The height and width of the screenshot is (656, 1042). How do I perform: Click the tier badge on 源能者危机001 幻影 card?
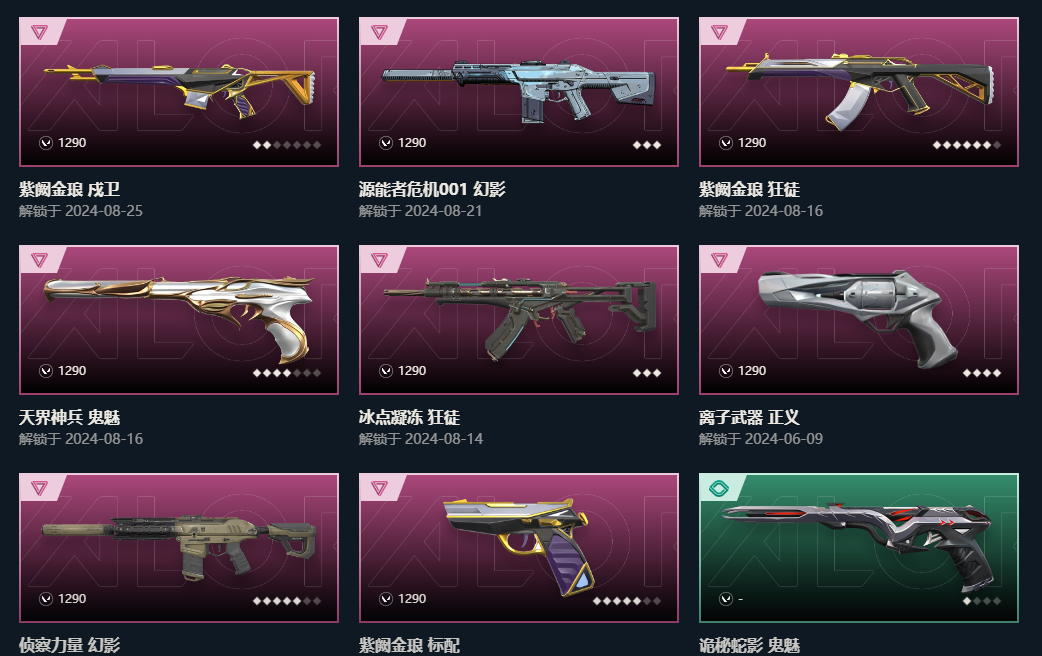coord(379,32)
